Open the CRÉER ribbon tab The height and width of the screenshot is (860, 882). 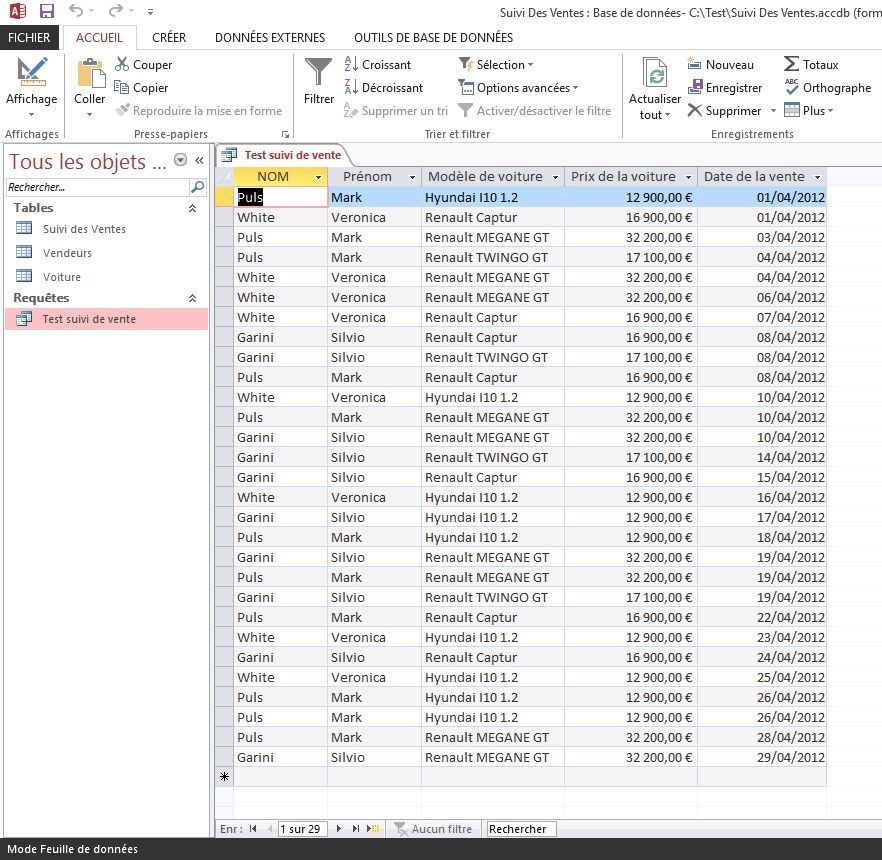(x=169, y=37)
